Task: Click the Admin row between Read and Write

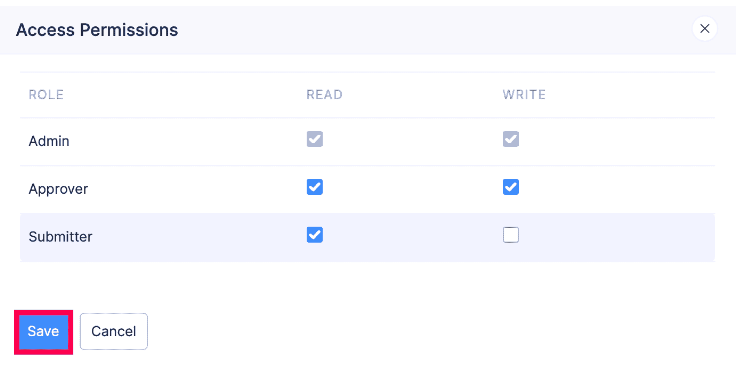Action: 413,141
